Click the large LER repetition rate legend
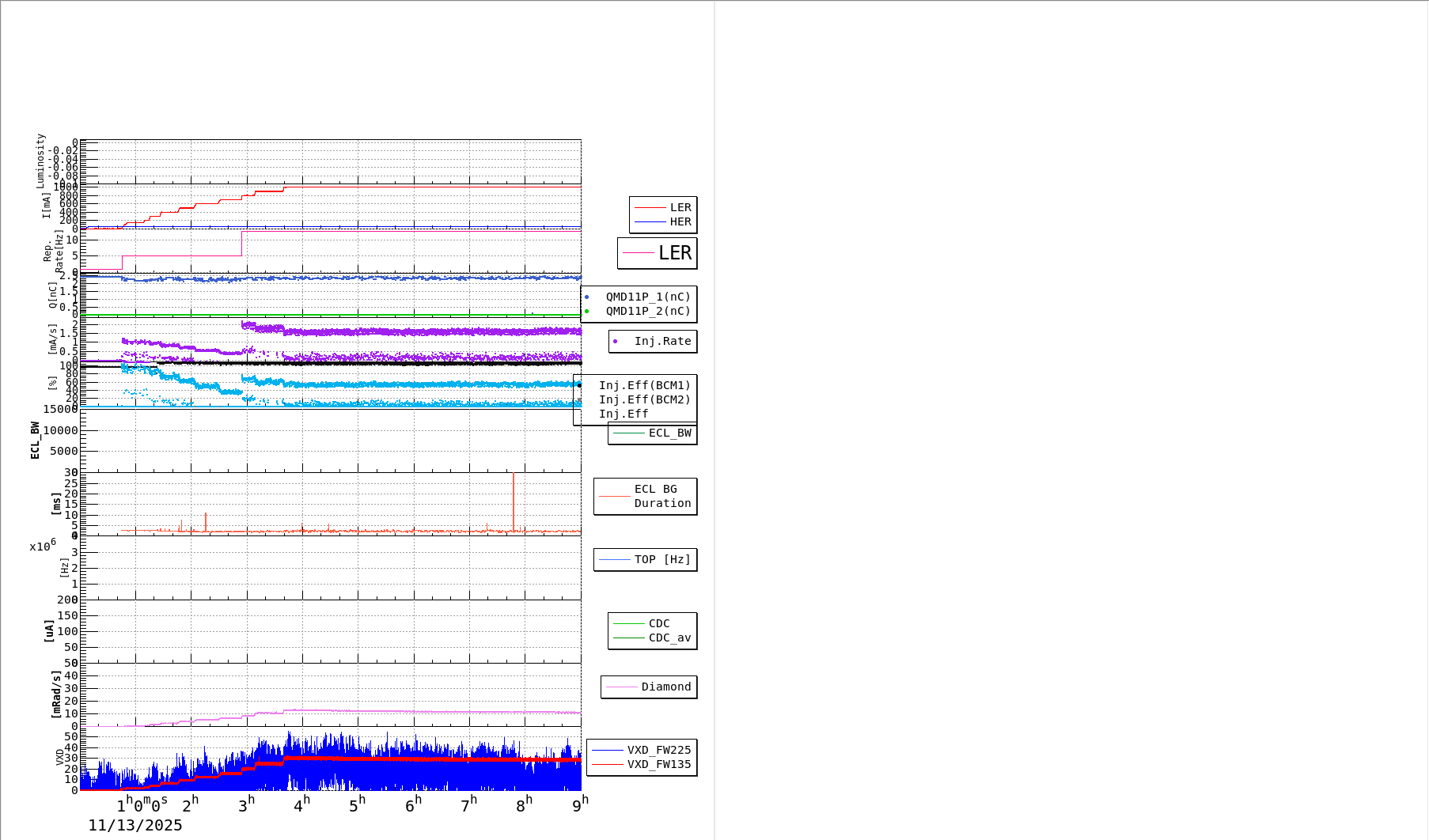1429x840 pixels. 658,253
